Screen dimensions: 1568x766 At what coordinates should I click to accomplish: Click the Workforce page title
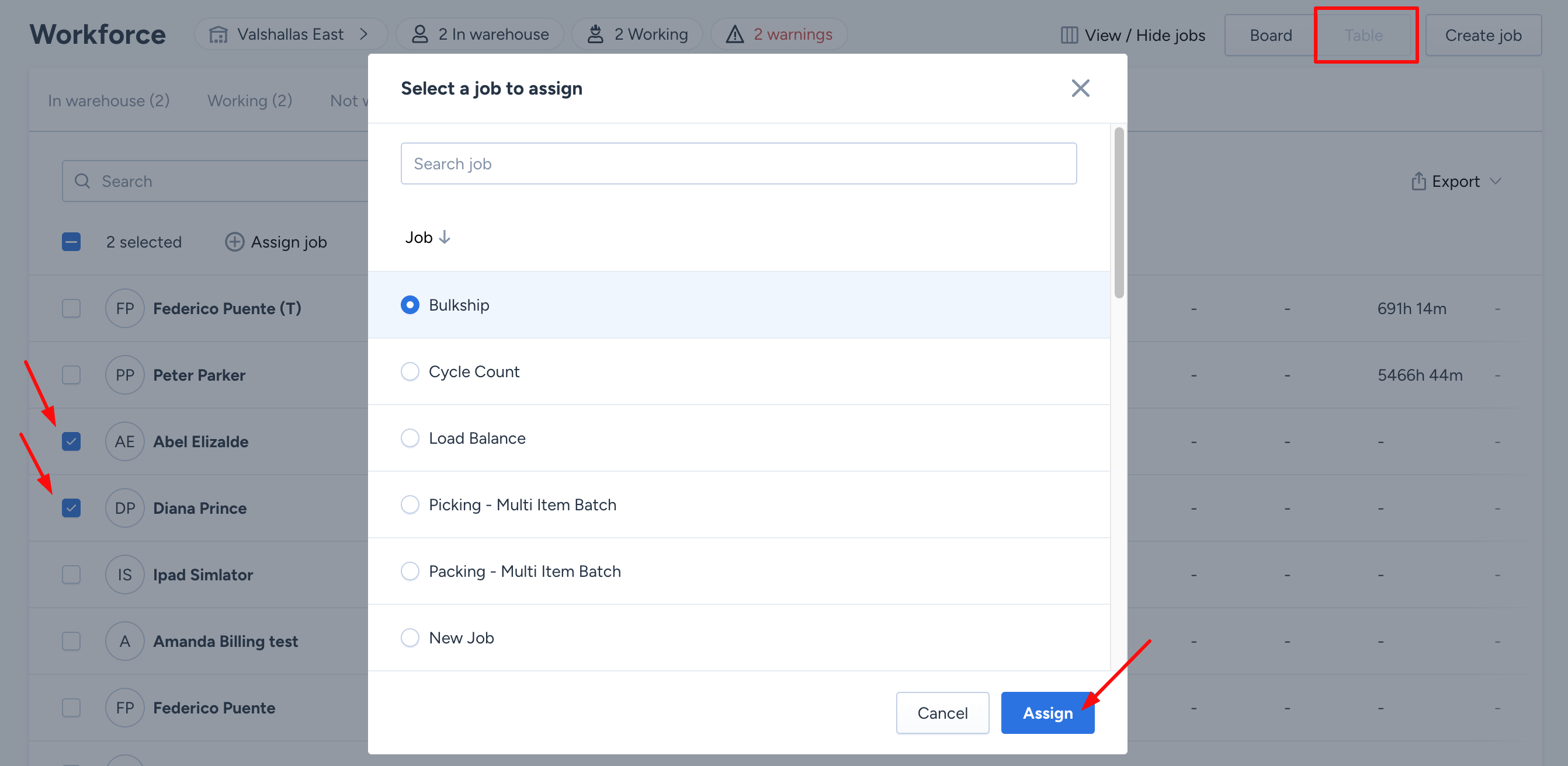98,34
